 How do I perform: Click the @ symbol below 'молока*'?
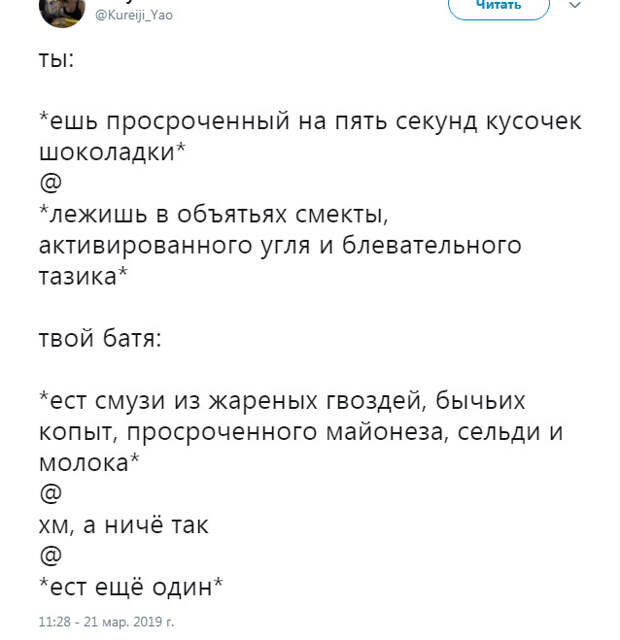(51, 493)
